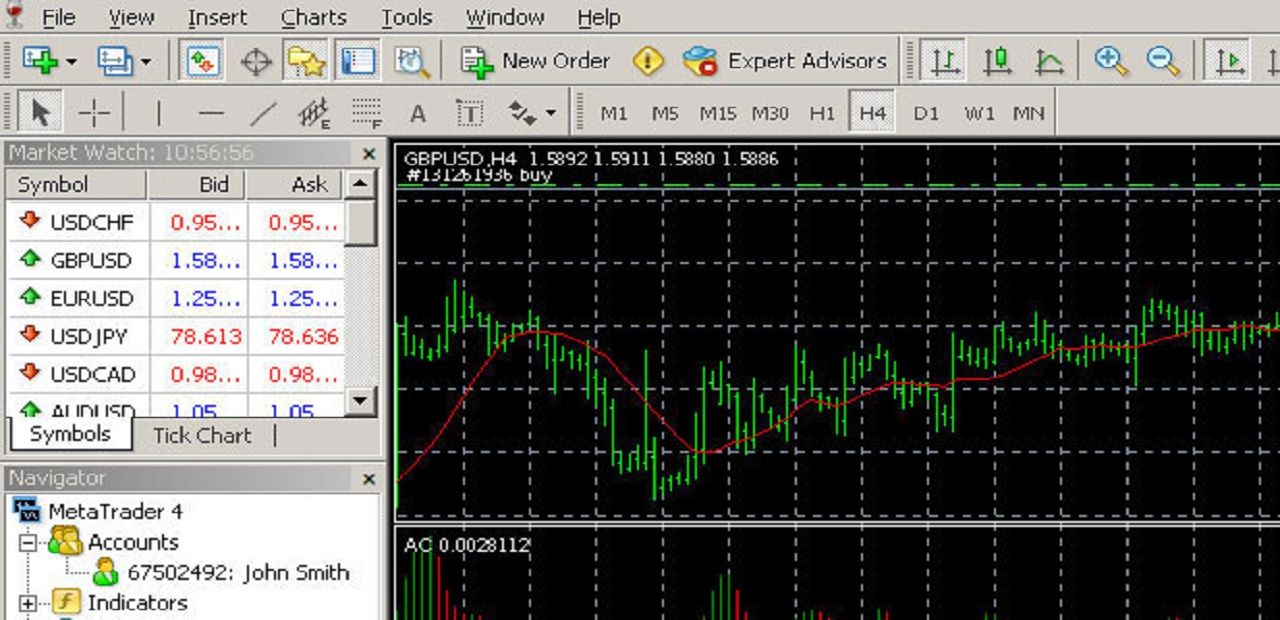Open the Tools menu

(x=406, y=18)
